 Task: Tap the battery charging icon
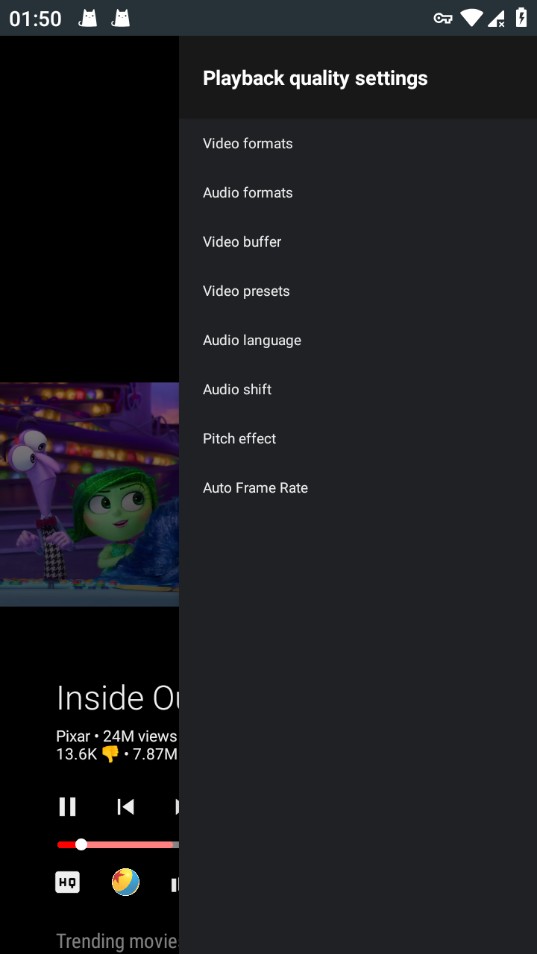point(521,17)
